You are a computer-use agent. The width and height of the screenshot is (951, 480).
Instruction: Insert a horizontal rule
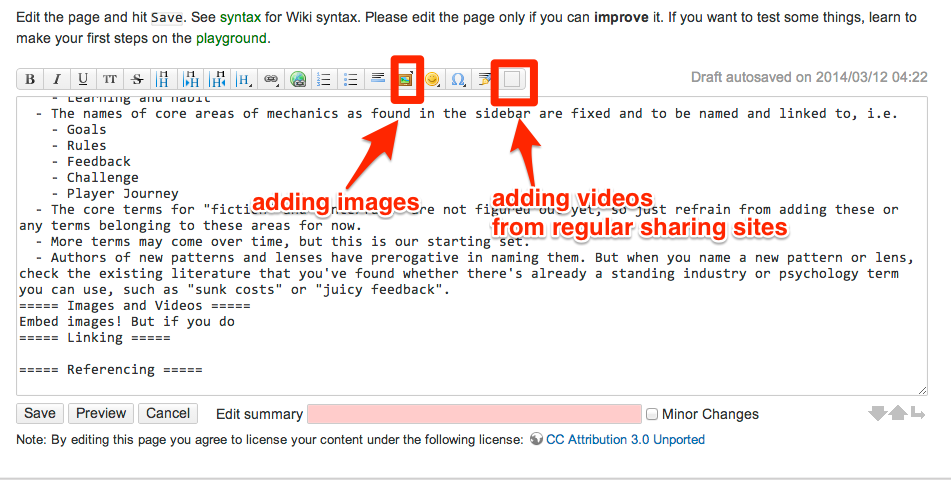(378, 79)
